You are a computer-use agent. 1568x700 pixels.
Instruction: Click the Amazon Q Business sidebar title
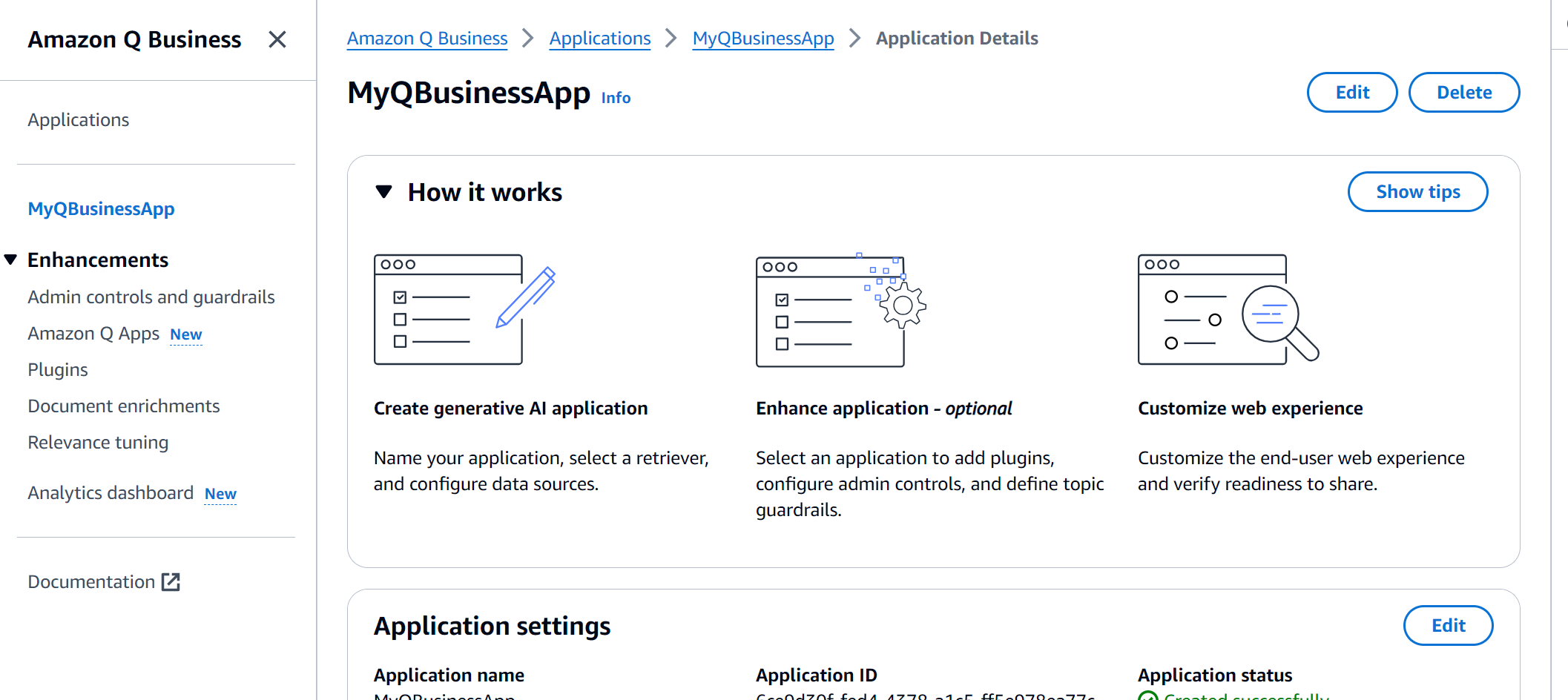click(x=134, y=39)
